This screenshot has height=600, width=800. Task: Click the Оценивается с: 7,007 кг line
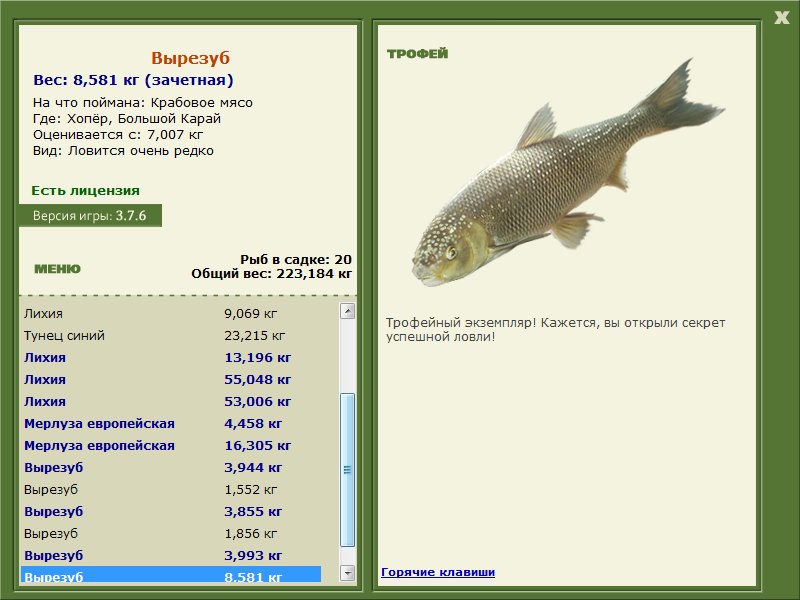(118, 135)
